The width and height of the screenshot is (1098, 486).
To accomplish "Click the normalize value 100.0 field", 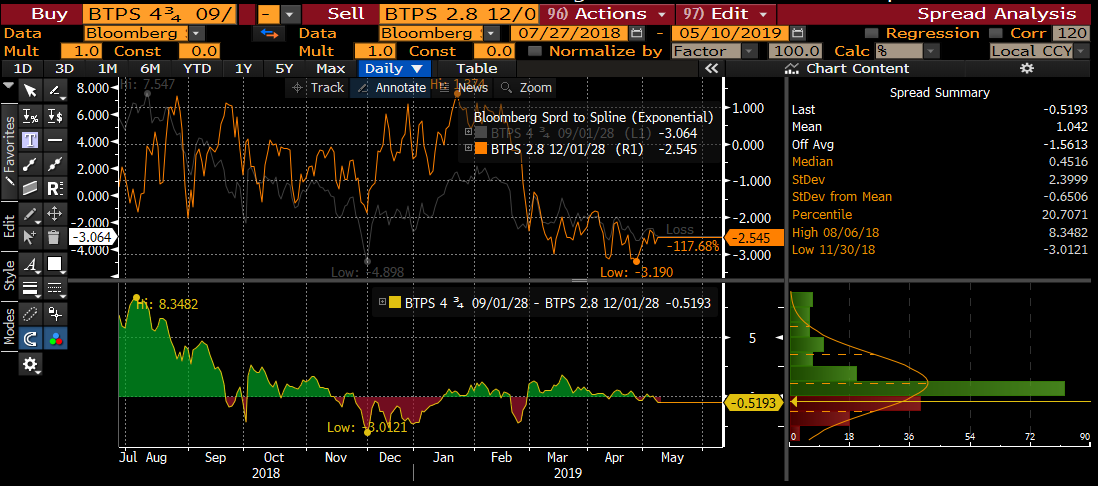I will coord(795,50).
